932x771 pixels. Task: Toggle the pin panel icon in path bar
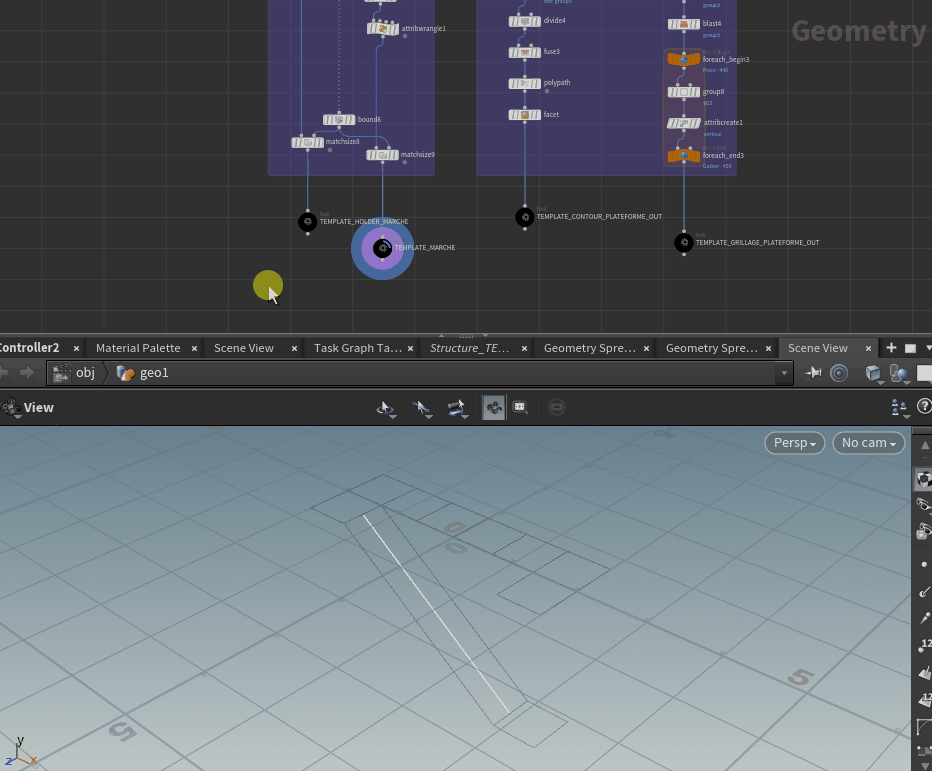[x=814, y=373]
